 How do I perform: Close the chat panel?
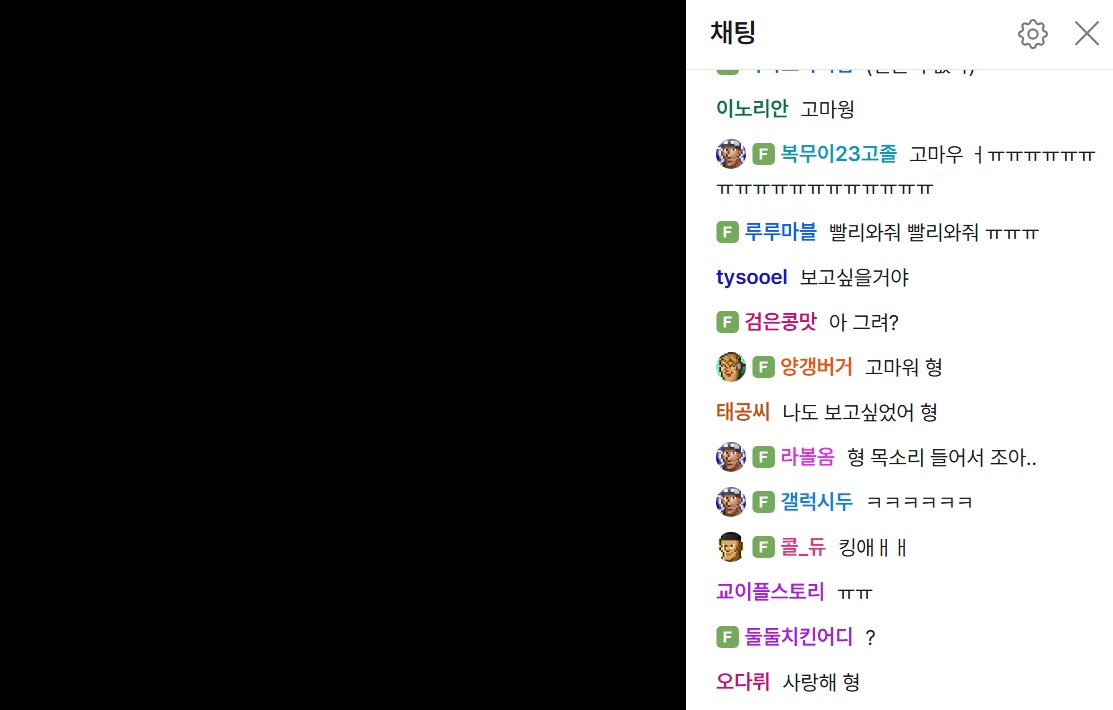[x=1086, y=33]
